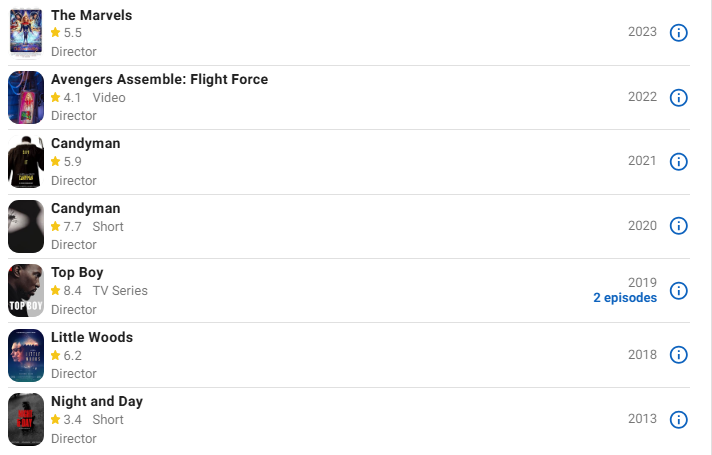712x455 pixels.
Task: Click the Little Woods title
Action: (x=92, y=337)
